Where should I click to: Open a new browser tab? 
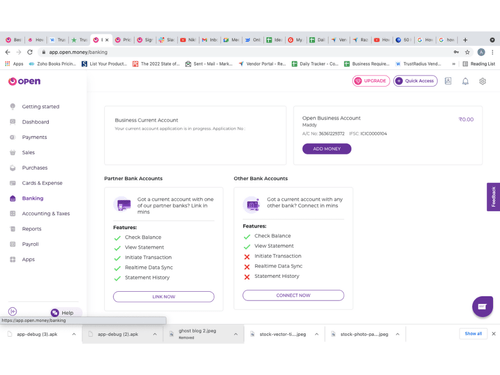point(465,40)
